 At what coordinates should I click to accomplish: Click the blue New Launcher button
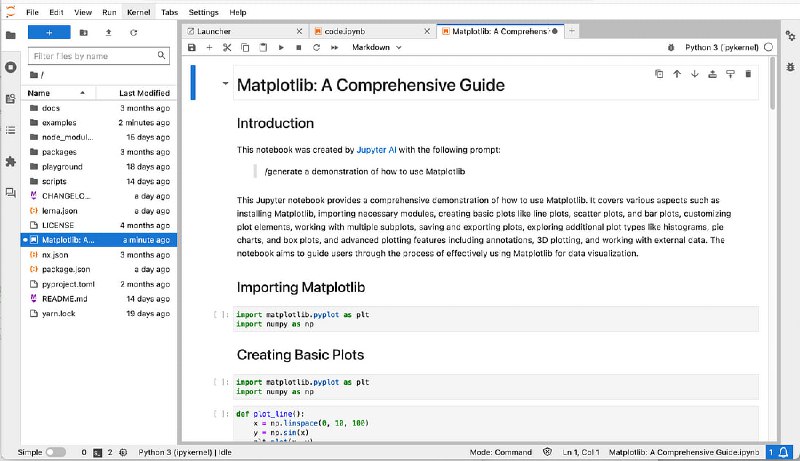tap(49, 33)
